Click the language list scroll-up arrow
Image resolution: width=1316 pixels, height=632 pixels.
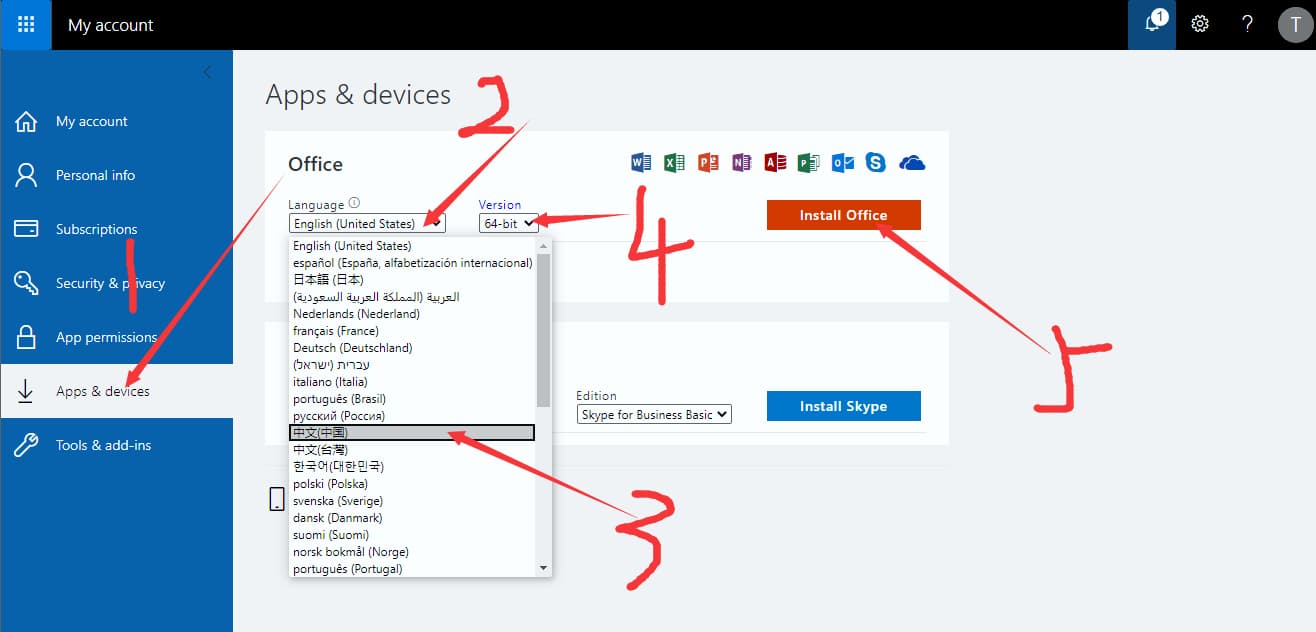click(x=544, y=245)
